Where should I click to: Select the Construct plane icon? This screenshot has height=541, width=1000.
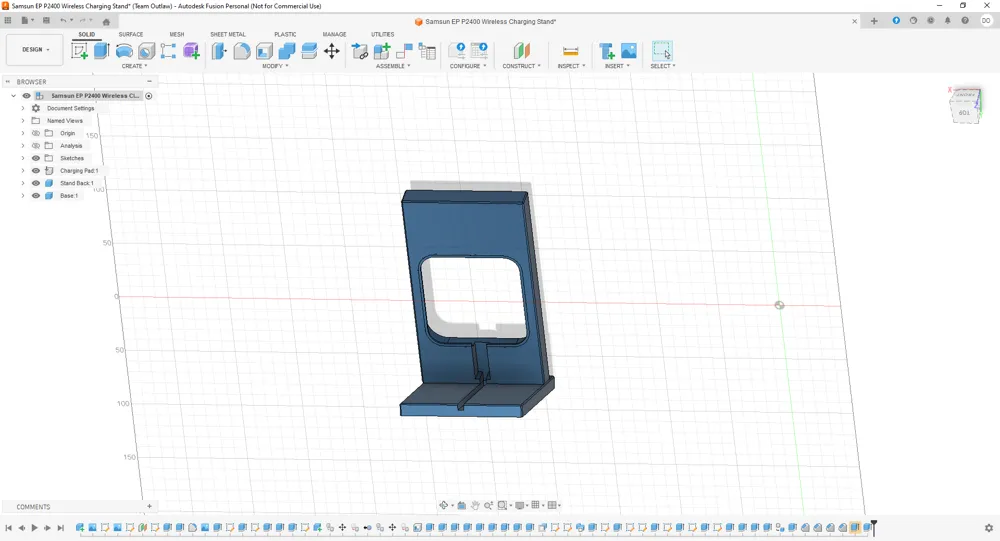(x=522, y=51)
